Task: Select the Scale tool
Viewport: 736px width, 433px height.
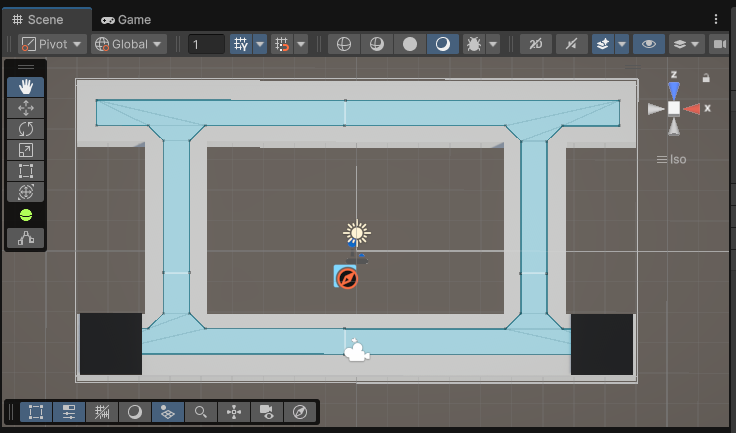Action: [26, 150]
